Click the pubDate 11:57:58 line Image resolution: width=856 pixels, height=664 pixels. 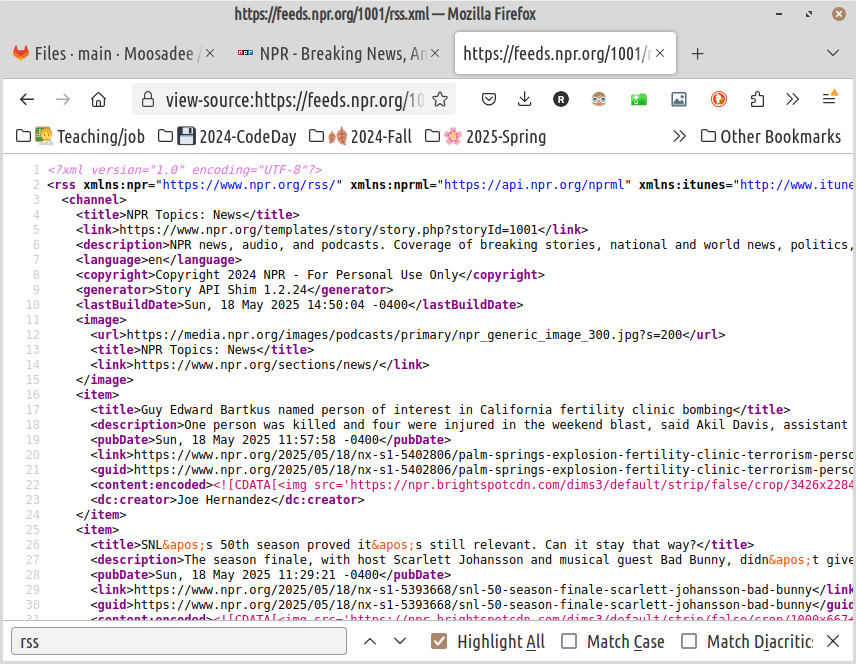click(x=271, y=440)
